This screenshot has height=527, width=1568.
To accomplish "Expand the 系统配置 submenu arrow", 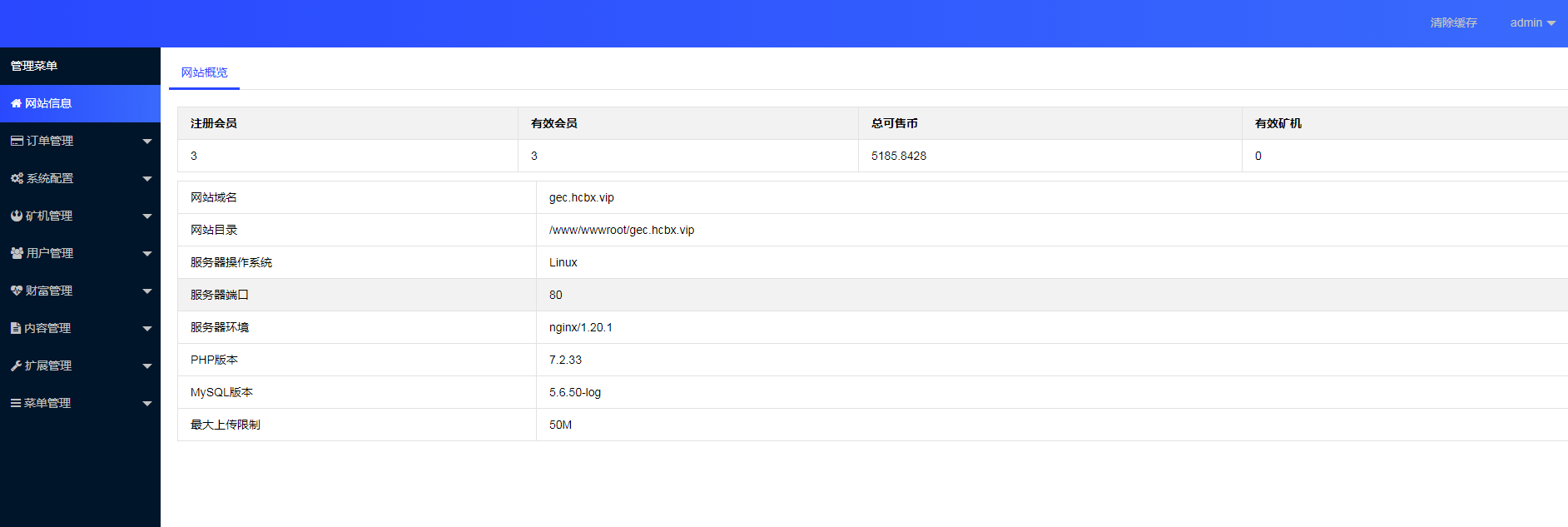I will tap(147, 179).
